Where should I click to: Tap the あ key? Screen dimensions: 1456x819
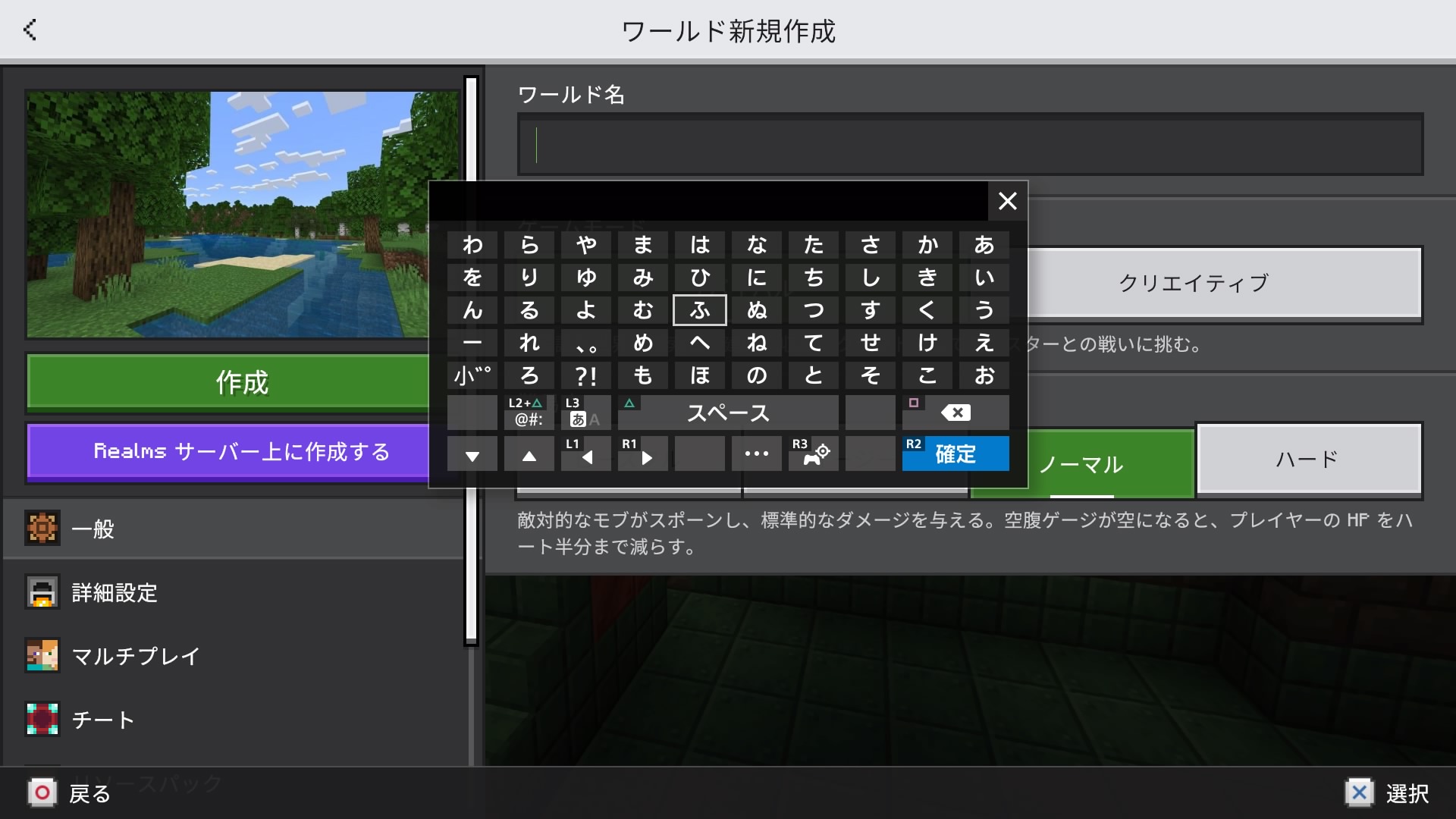coord(984,245)
